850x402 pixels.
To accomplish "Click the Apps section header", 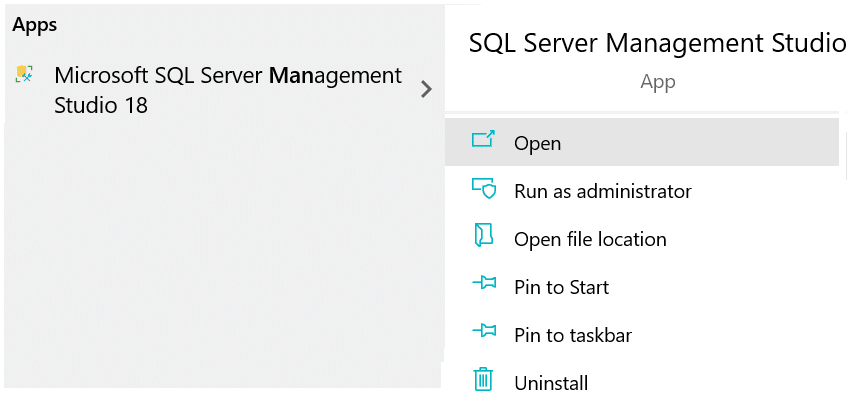I will pos(35,24).
